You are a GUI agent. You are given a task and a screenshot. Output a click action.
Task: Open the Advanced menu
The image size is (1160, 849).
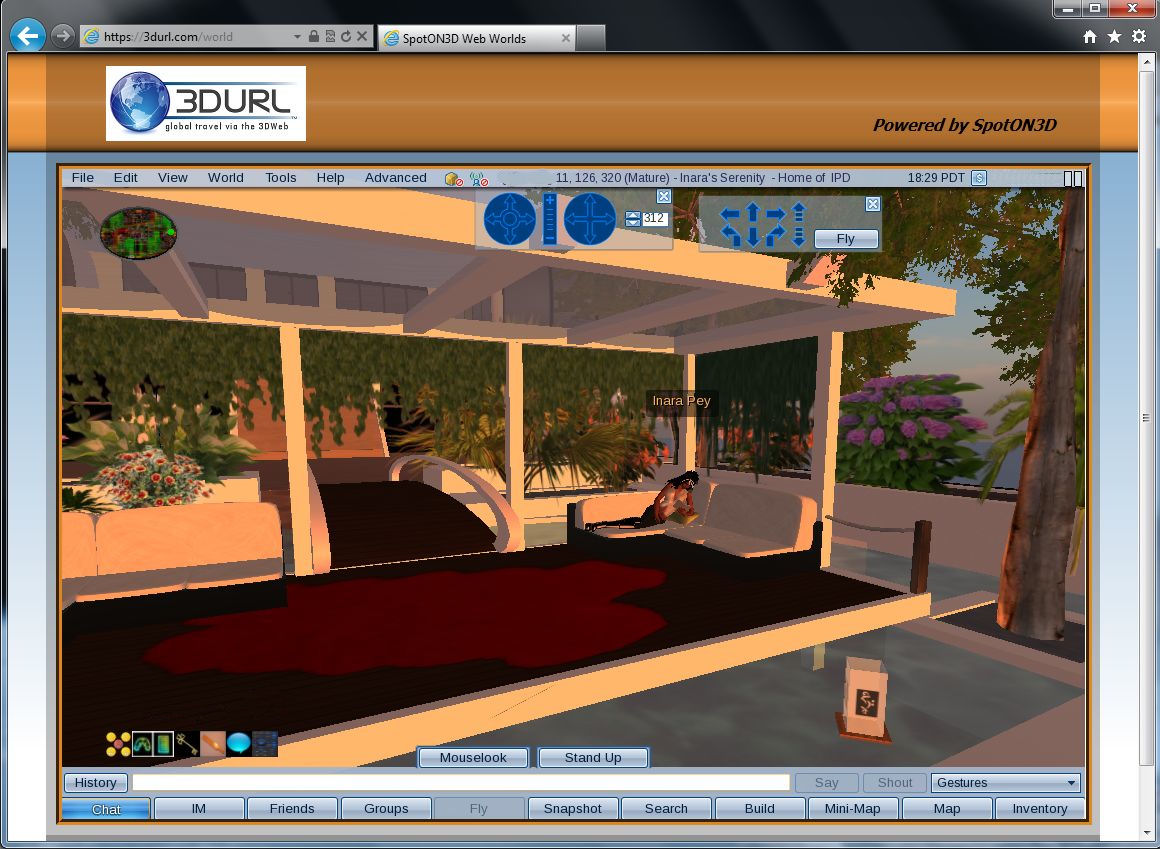point(395,178)
